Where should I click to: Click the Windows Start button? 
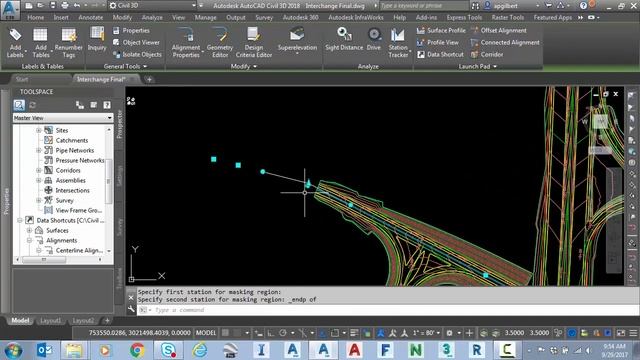point(13,350)
